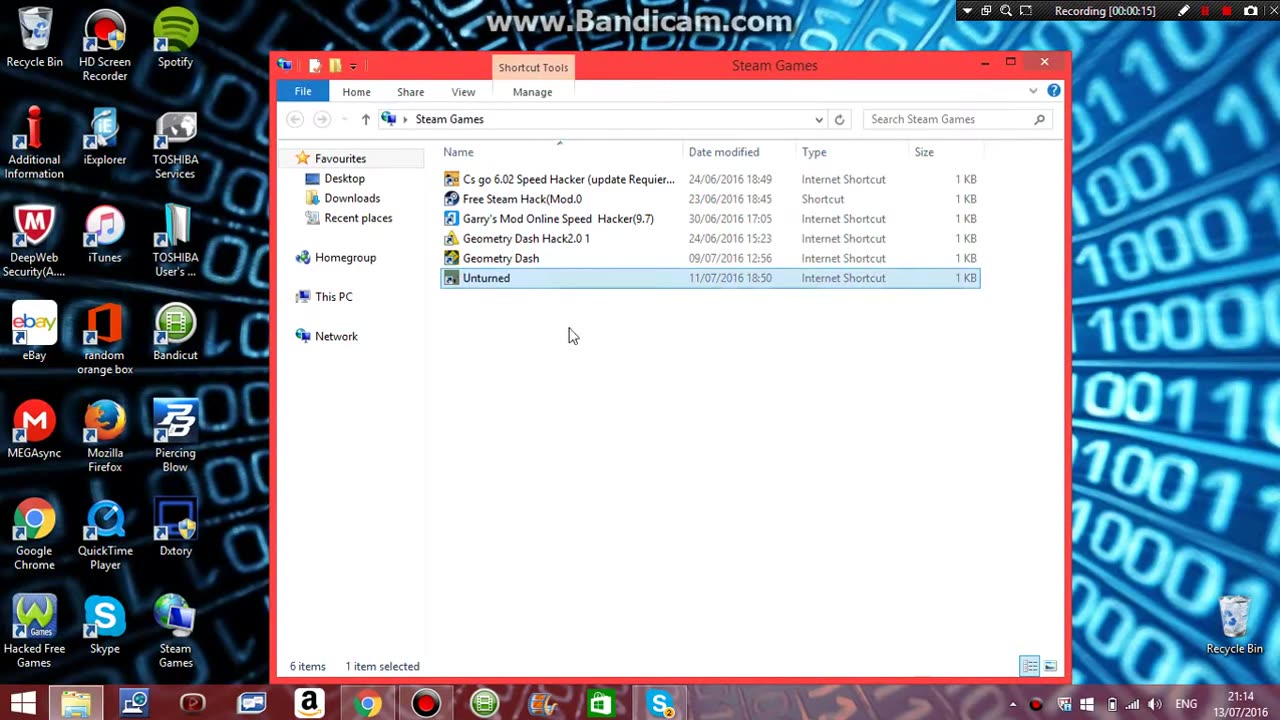Image resolution: width=1280 pixels, height=720 pixels.
Task: Launch Bandicut from desktop
Action: tap(175, 333)
